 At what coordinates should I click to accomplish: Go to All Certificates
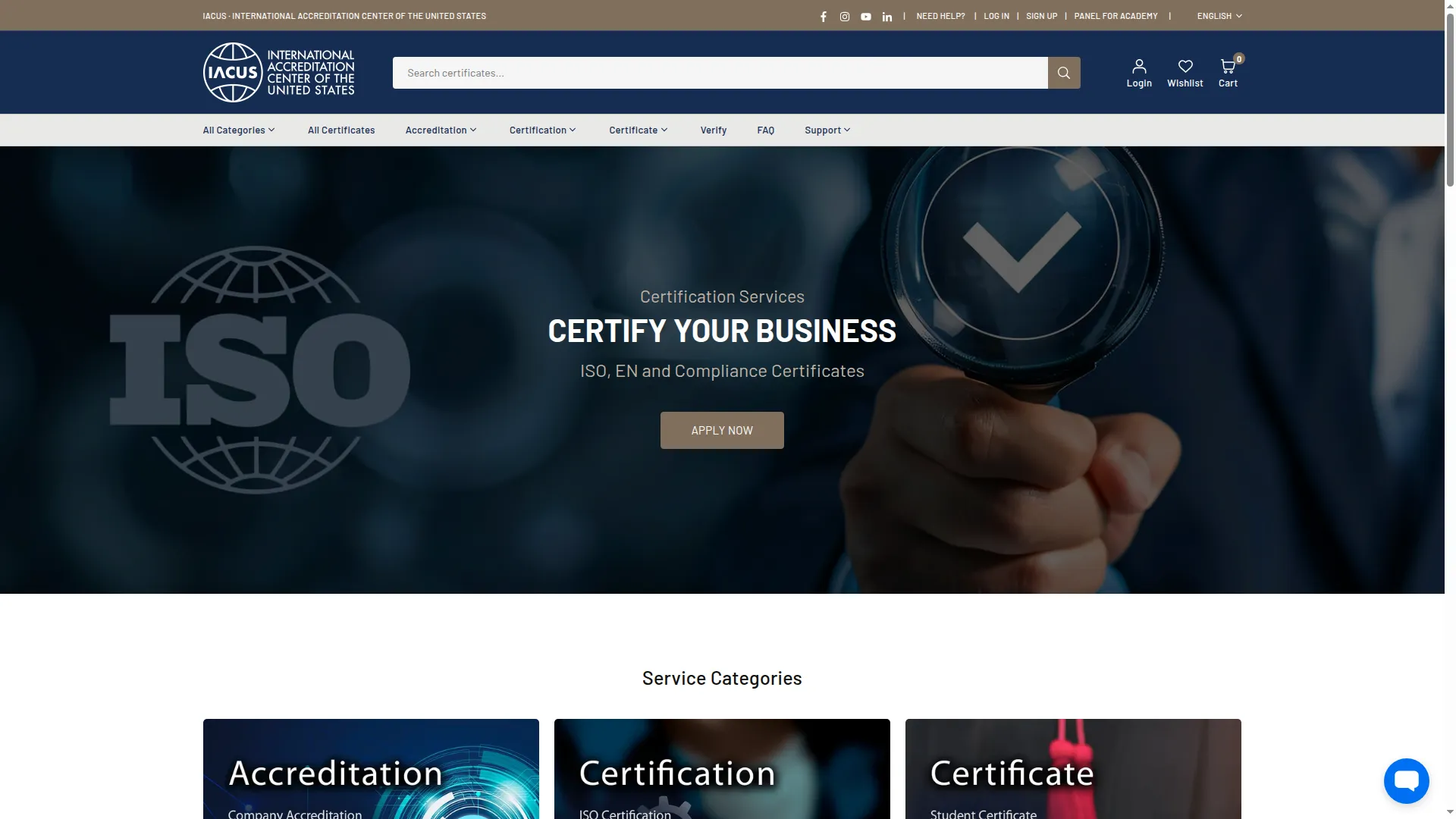341,130
